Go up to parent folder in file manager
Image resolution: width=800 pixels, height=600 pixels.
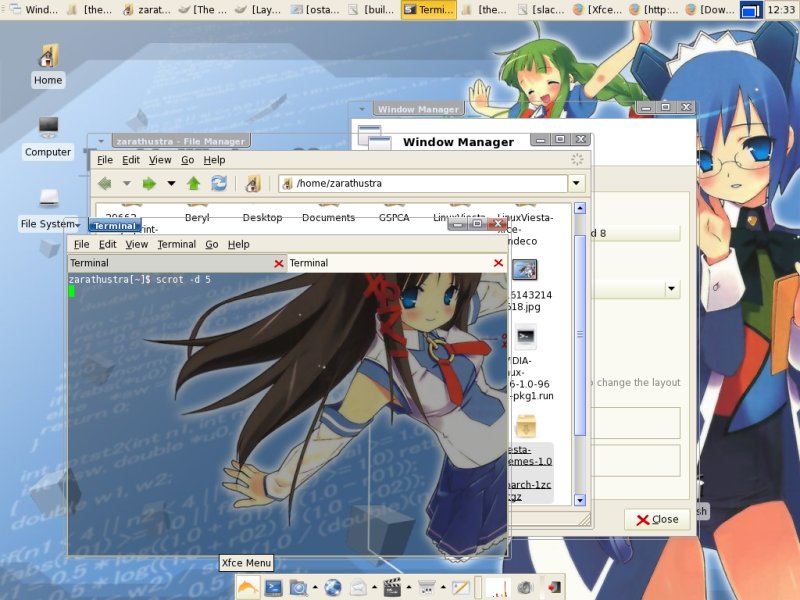click(x=193, y=184)
